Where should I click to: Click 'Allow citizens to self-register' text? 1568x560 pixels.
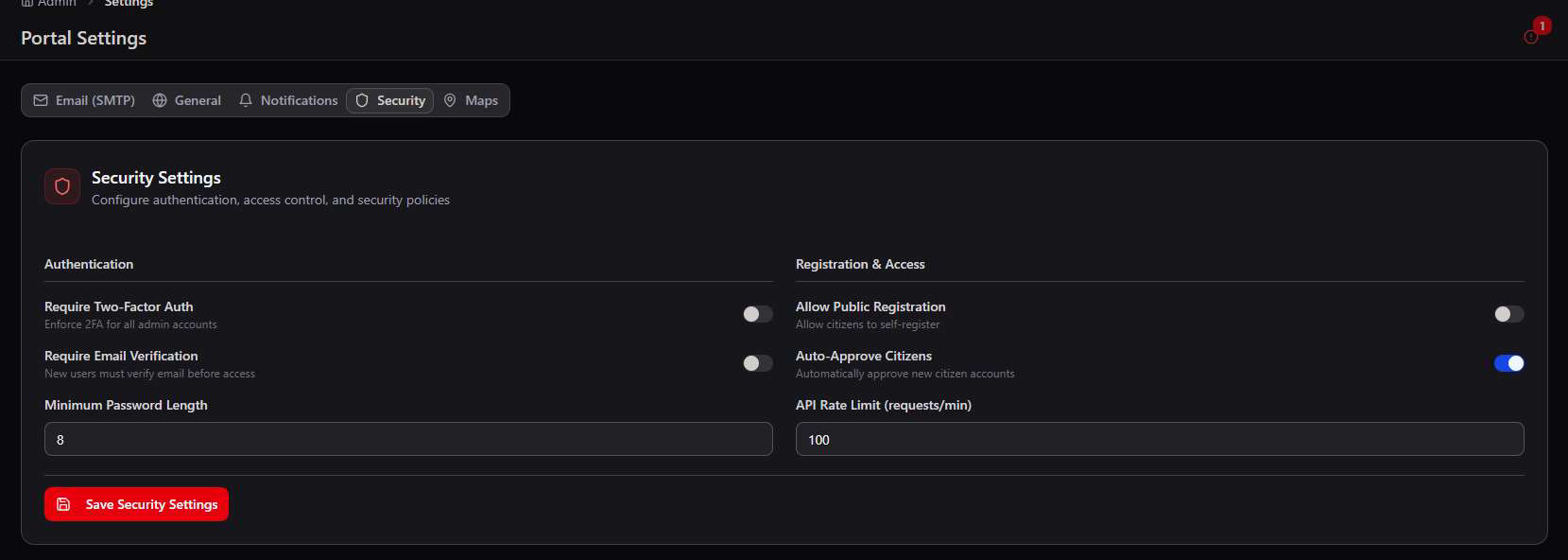click(868, 324)
